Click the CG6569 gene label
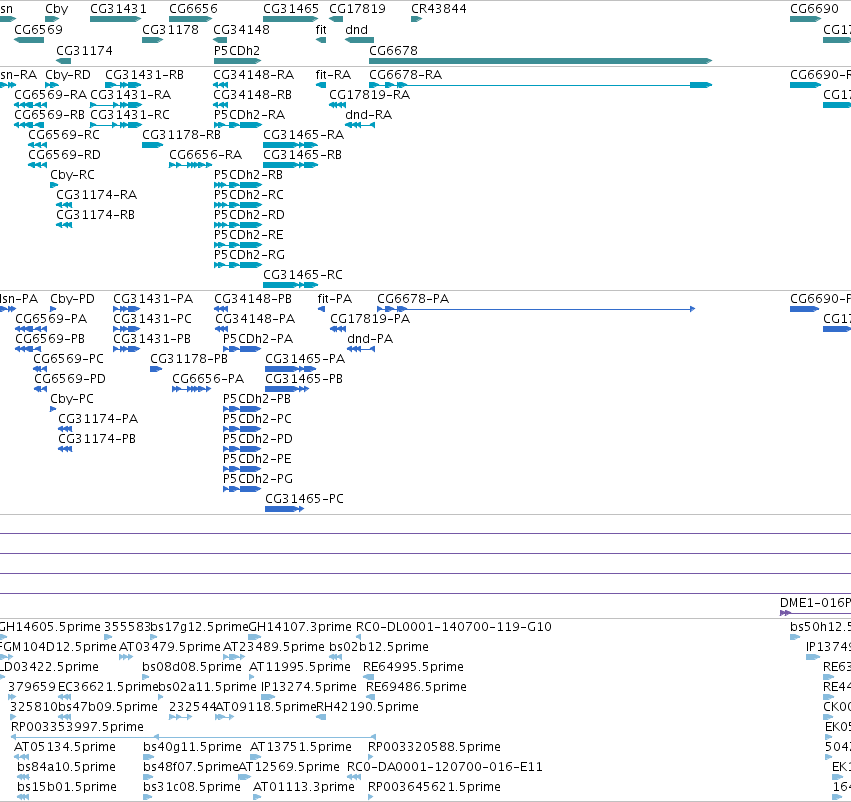This screenshot has height=802, width=851. pyautogui.click(x=38, y=29)
